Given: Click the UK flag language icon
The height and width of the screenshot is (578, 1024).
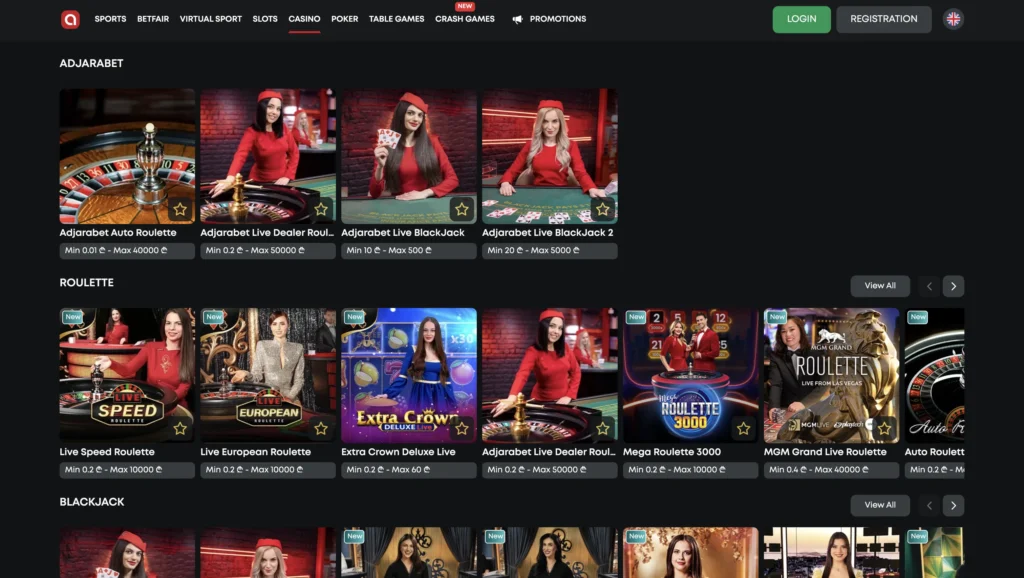Looking at the screenshot, I should point(953,18).
